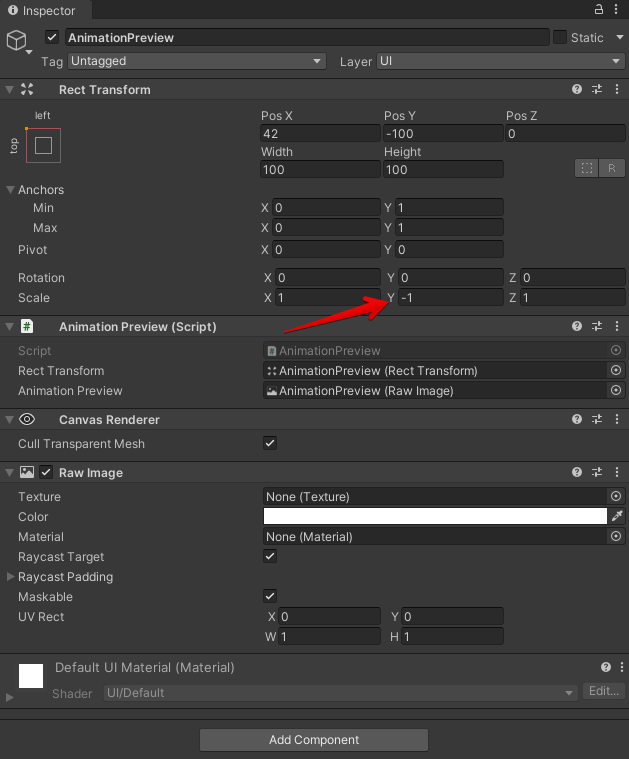Click the Pos Y field

[443, 133]
